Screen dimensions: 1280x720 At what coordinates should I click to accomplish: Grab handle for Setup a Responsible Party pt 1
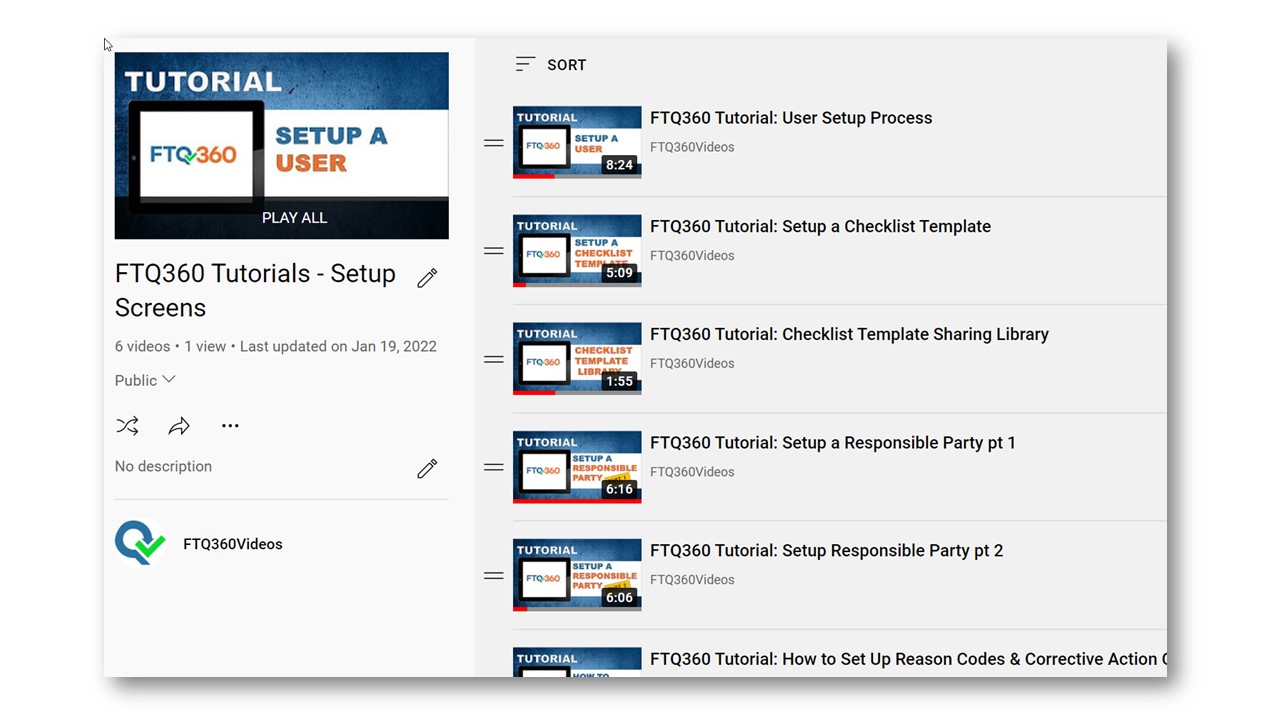pos(493,467)
